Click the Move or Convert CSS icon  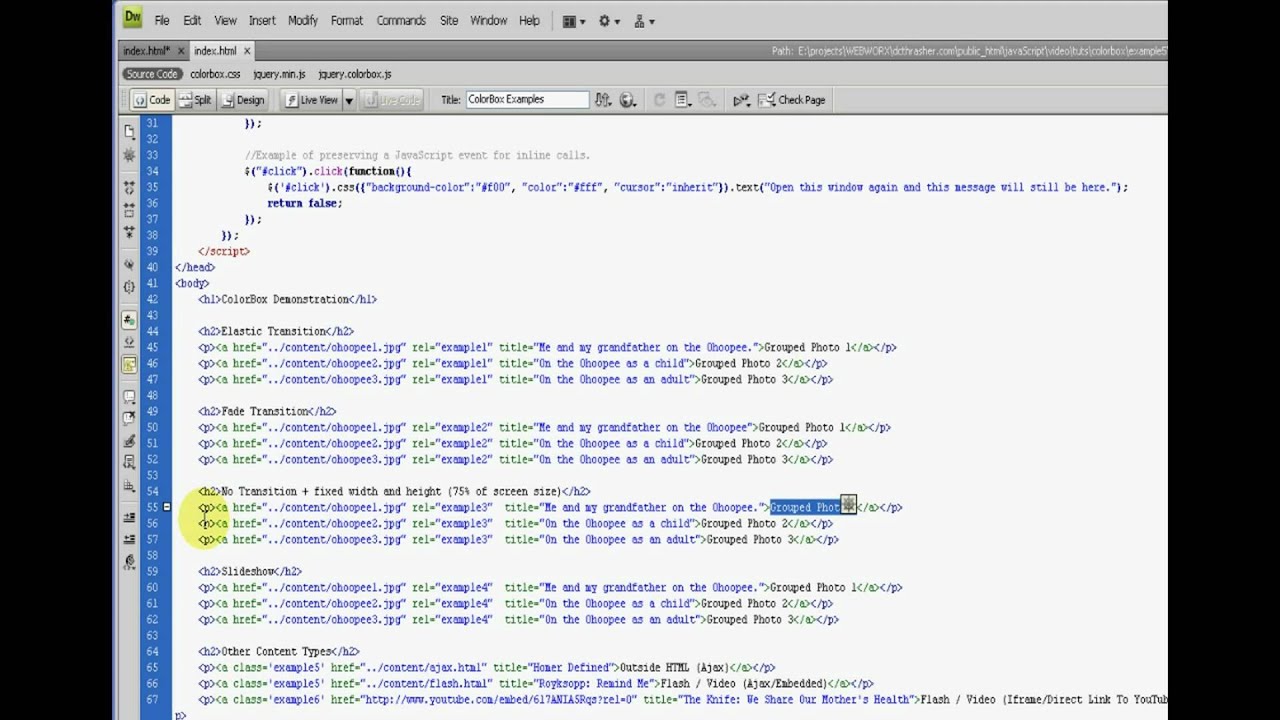[x=129, y=486]
